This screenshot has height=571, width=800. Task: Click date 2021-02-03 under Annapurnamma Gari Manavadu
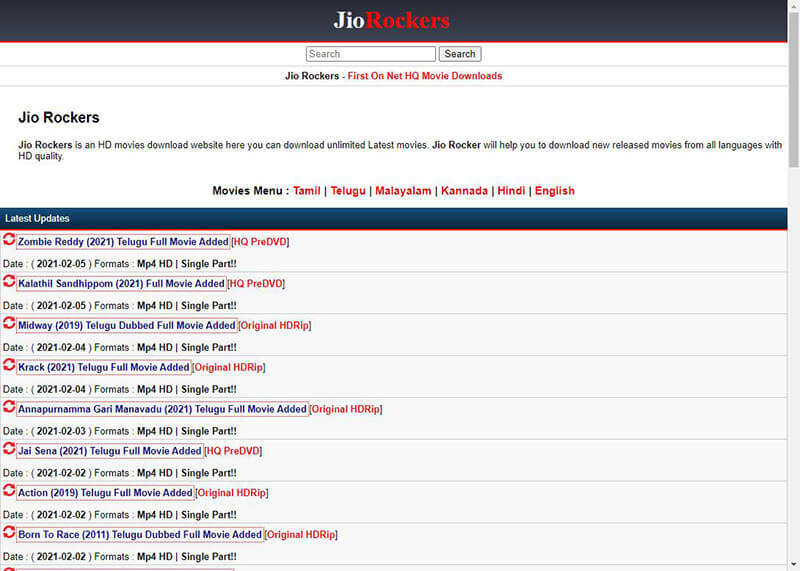[x=61, y=431]
